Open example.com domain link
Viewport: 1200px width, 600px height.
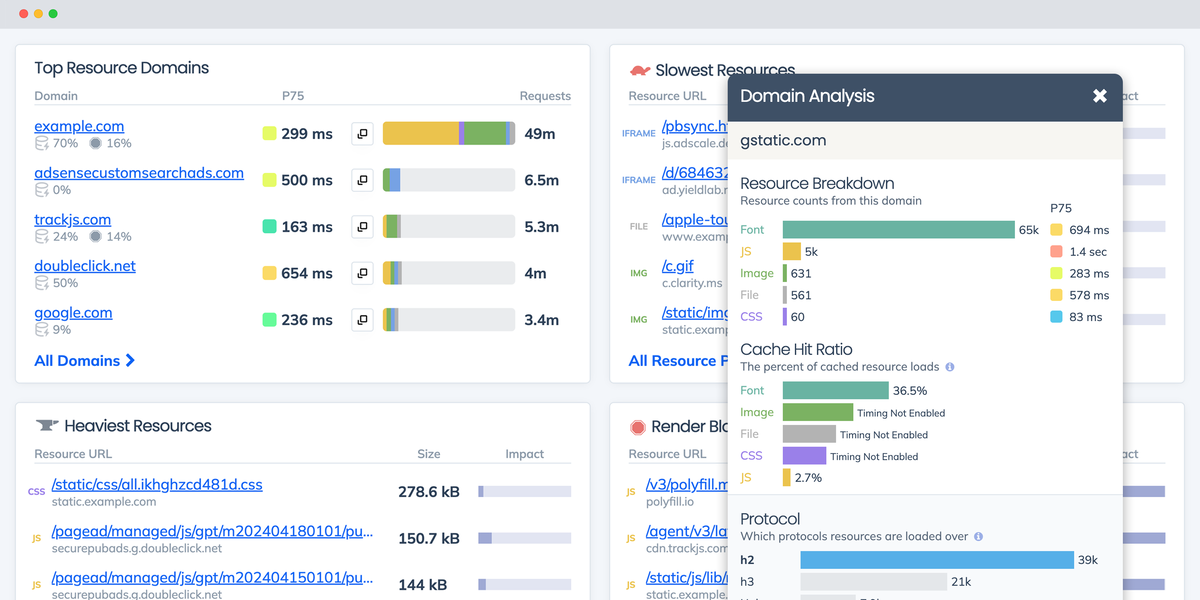click(x=79, y=126)
